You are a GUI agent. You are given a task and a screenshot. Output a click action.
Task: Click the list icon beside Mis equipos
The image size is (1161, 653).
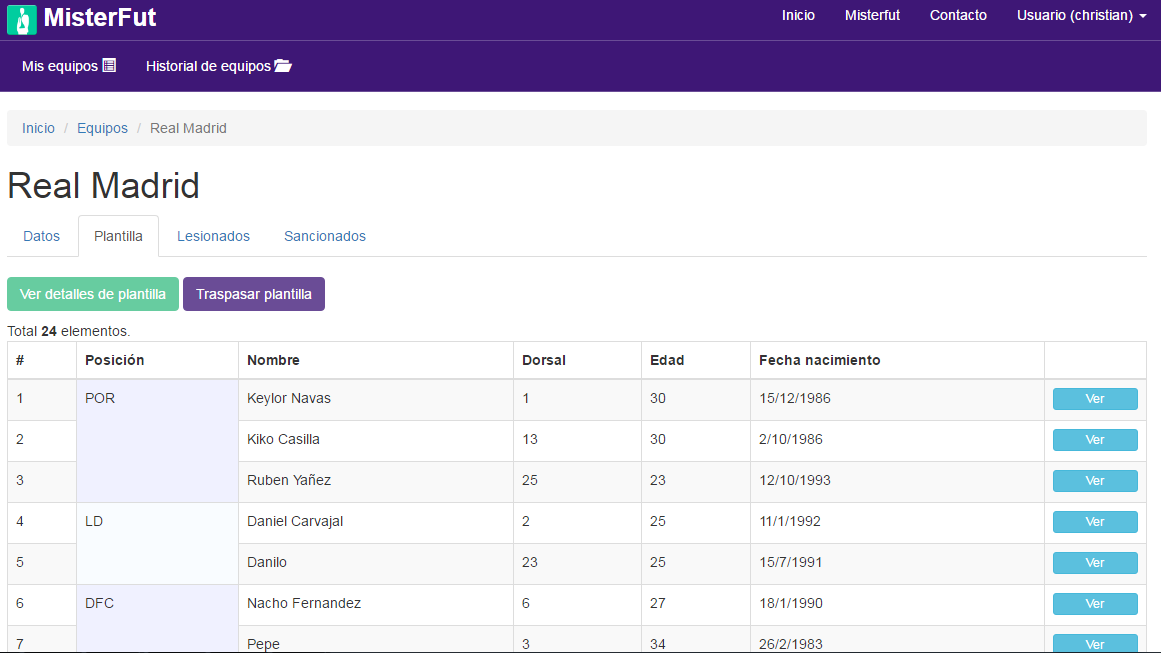[110, 65]
